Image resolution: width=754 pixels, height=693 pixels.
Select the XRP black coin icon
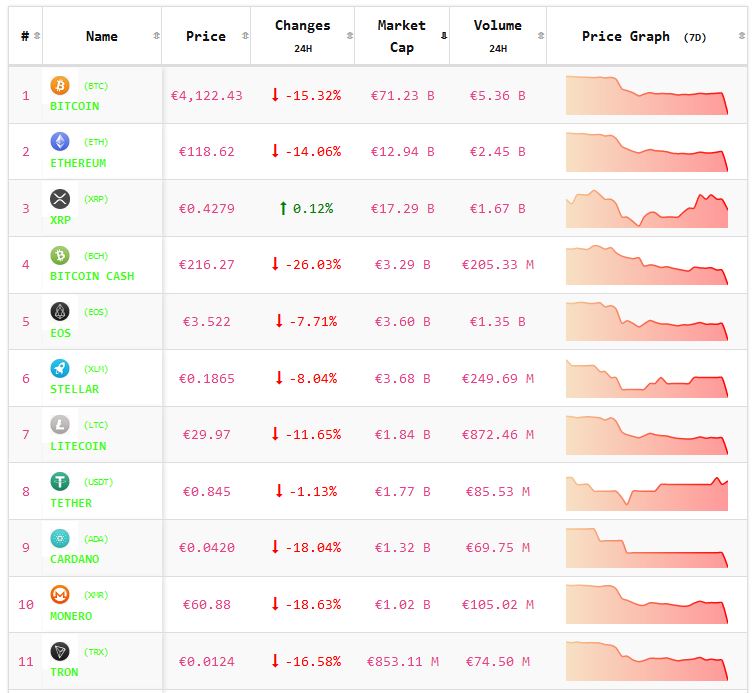coord(60,199)
